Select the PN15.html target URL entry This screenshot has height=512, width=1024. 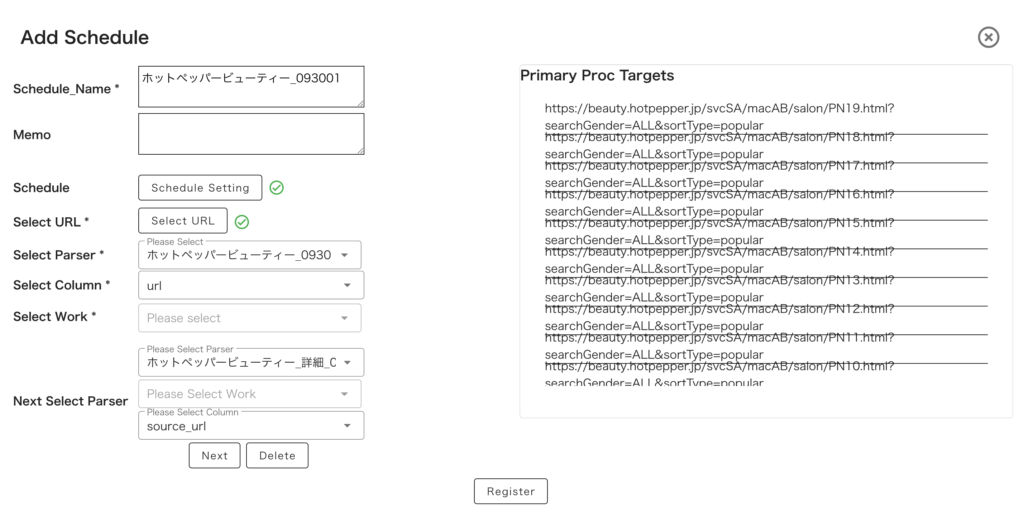click(x=719, y=231)
